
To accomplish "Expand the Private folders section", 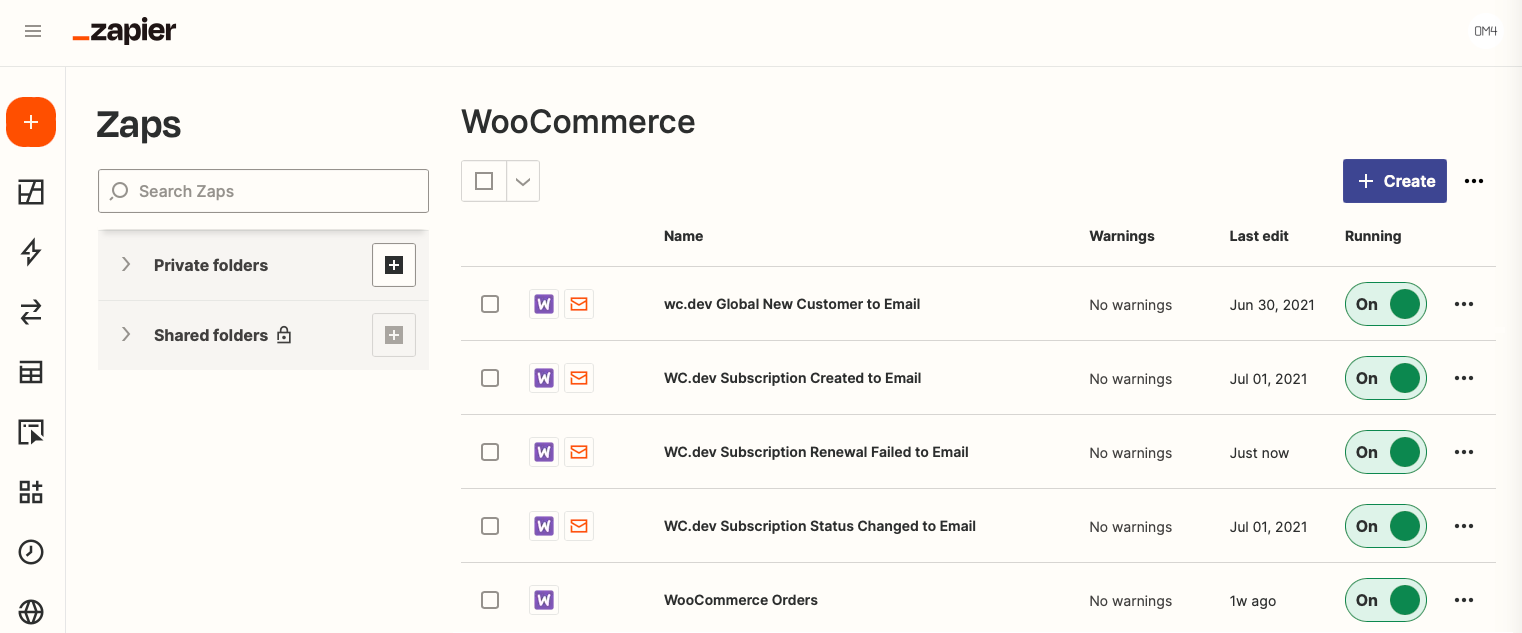I will [x=126, y=265].
